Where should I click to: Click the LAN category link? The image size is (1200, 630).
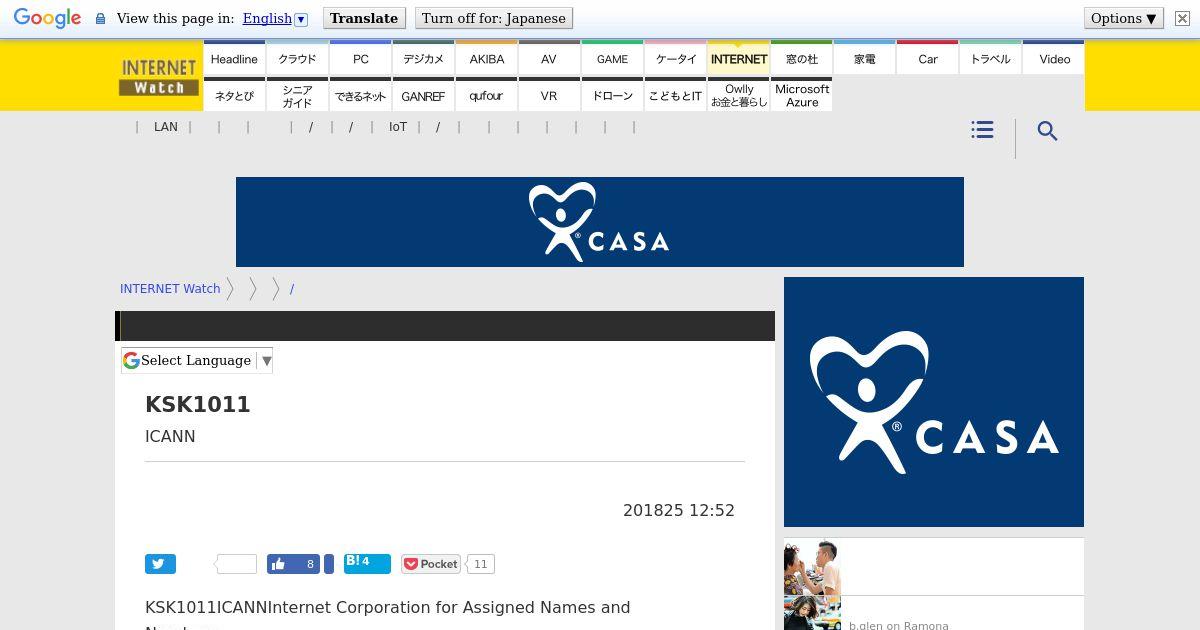click(166, 127)
